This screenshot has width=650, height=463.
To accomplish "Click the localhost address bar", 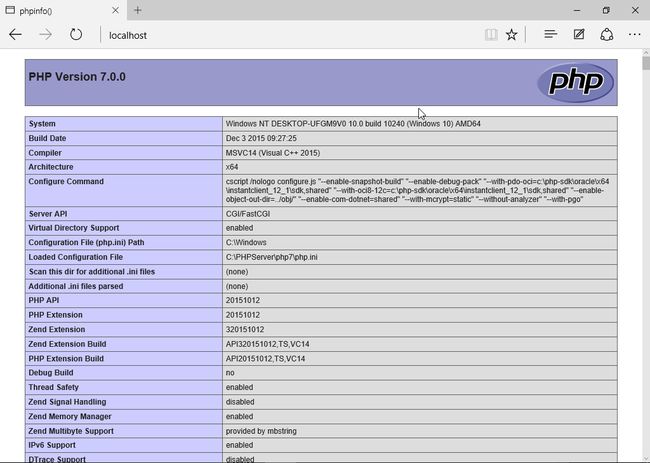I will [x=290, y=35].
